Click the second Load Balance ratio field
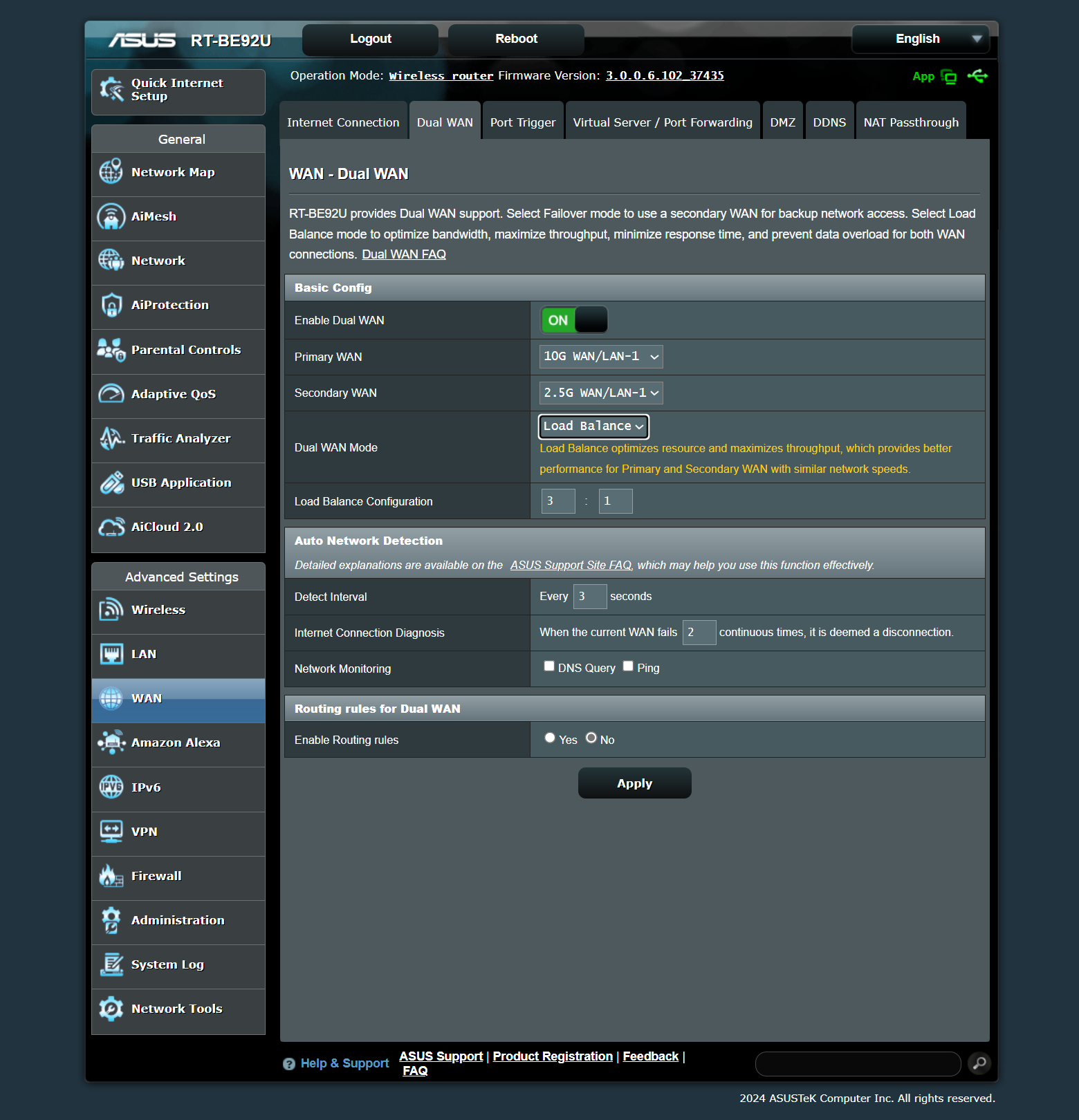Screen dimensions: 1079x1120 (616, 501)
